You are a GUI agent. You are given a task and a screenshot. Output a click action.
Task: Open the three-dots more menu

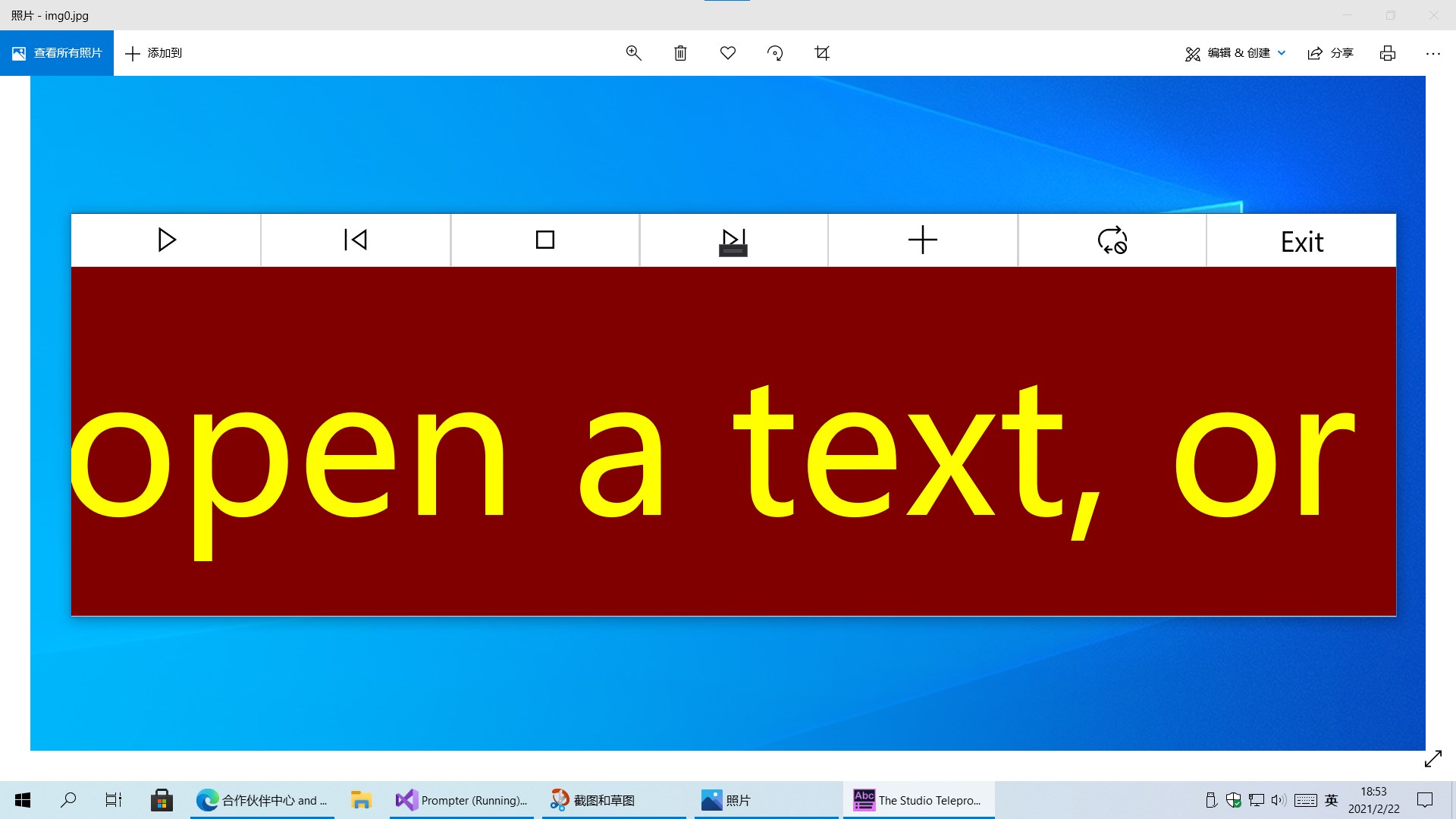click(x=1432, y=53)
